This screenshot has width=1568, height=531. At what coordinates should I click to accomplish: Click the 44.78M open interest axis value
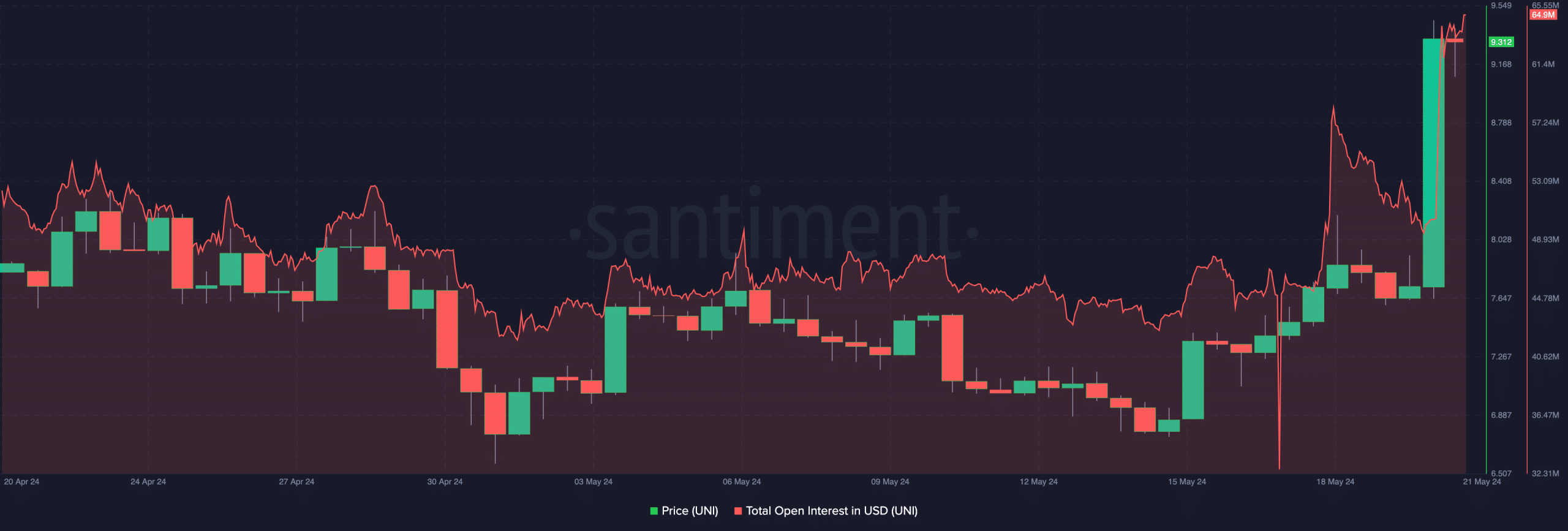tap(1545, 298)
